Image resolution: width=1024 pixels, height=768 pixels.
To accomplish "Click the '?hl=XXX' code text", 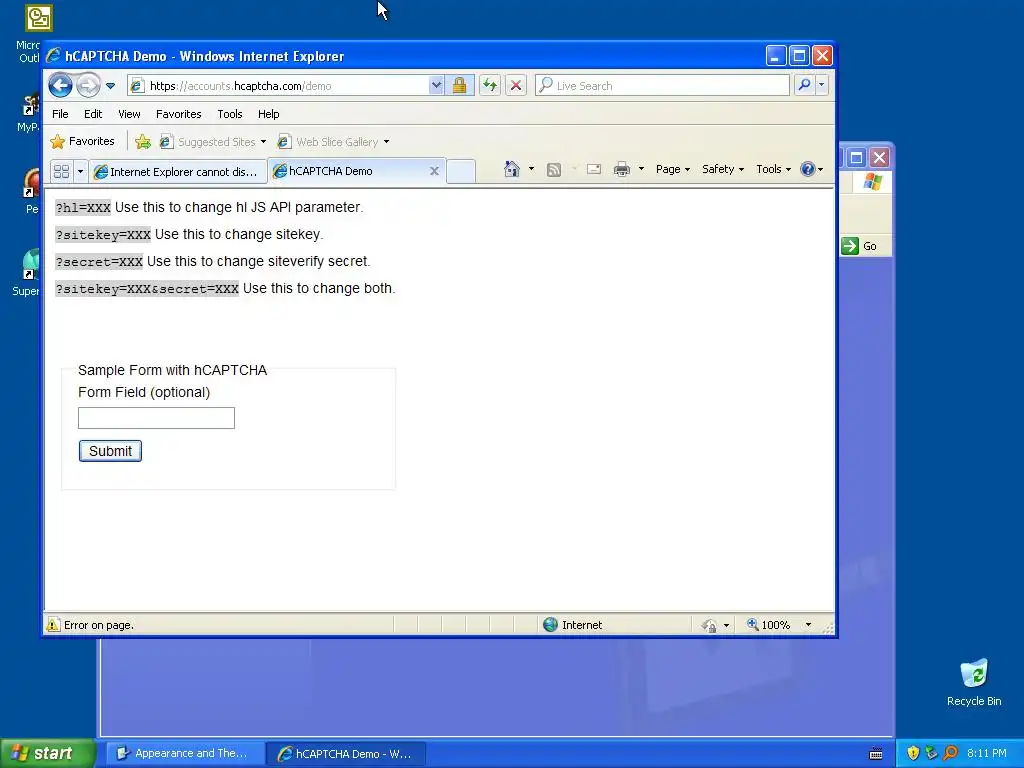I will coord(83,208).
